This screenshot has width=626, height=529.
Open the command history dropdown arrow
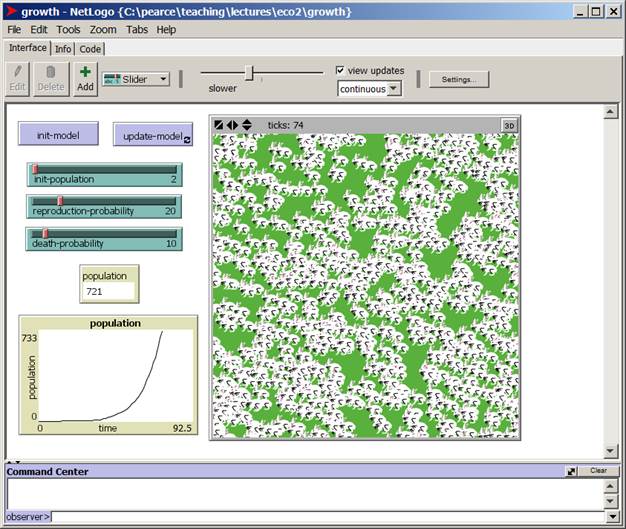[612, 516]
